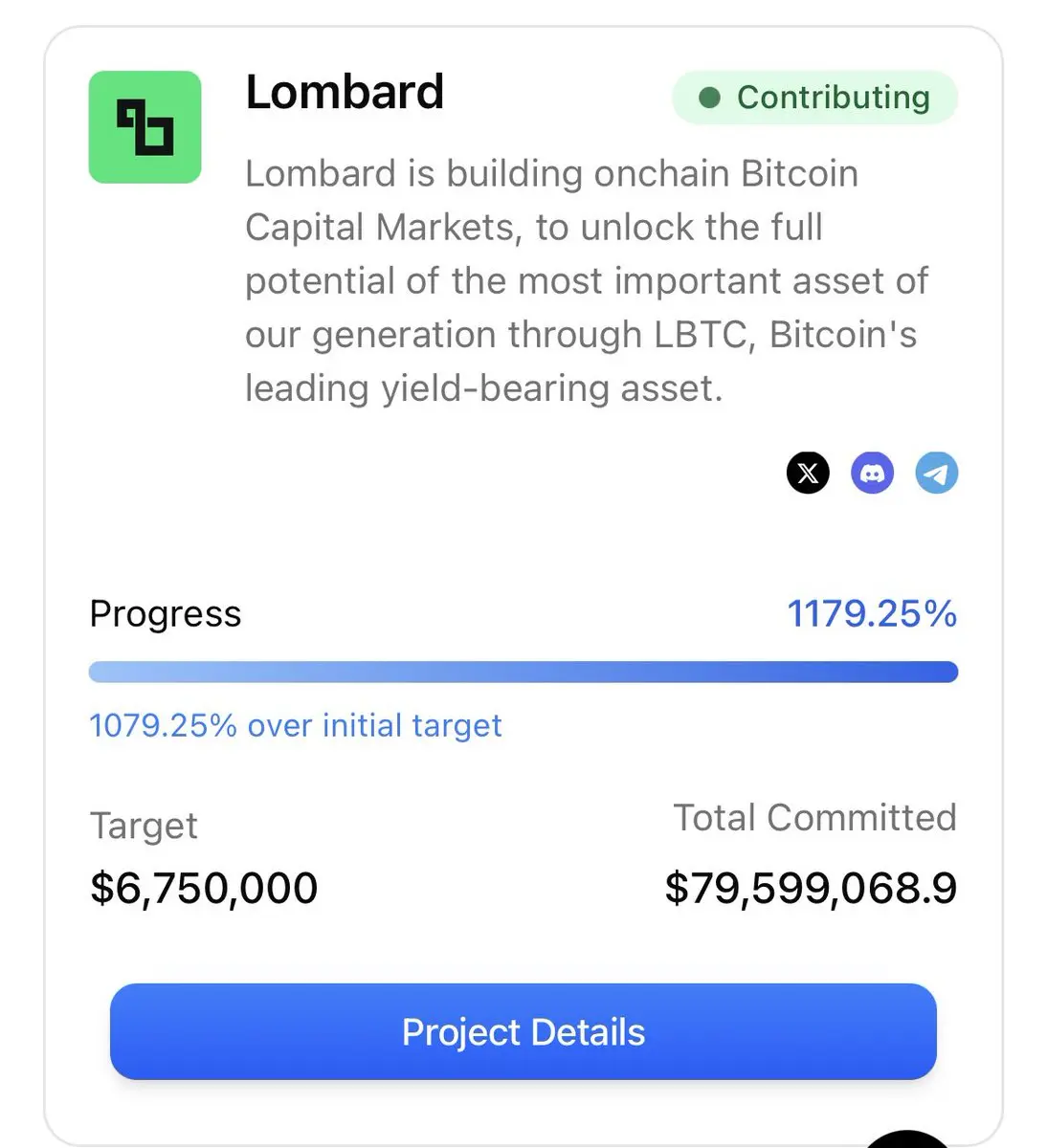Select the Contributing status badge
Viewport: 1047px width, 1148px height.
point(814,98)
